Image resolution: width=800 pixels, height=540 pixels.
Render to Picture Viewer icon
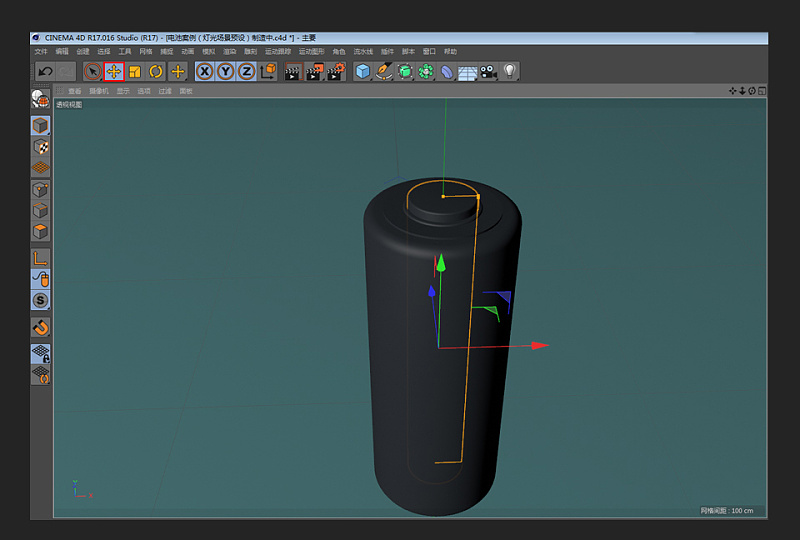click(x=315, y=71)
